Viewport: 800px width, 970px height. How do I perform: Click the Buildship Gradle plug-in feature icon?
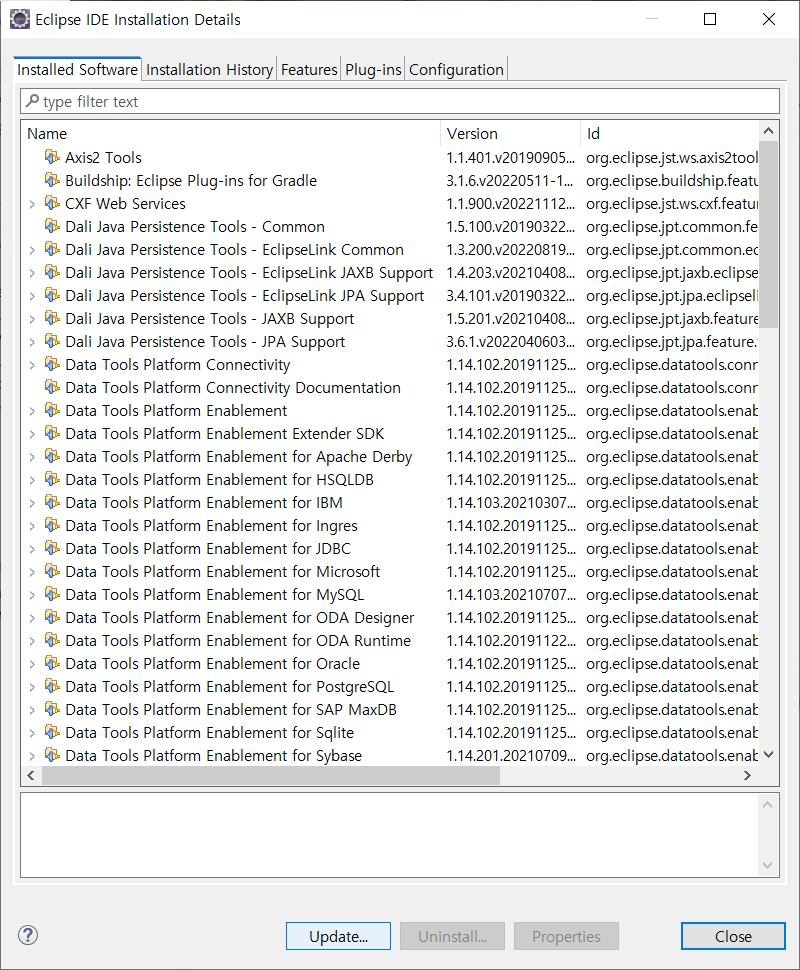(x=52, y=180)
